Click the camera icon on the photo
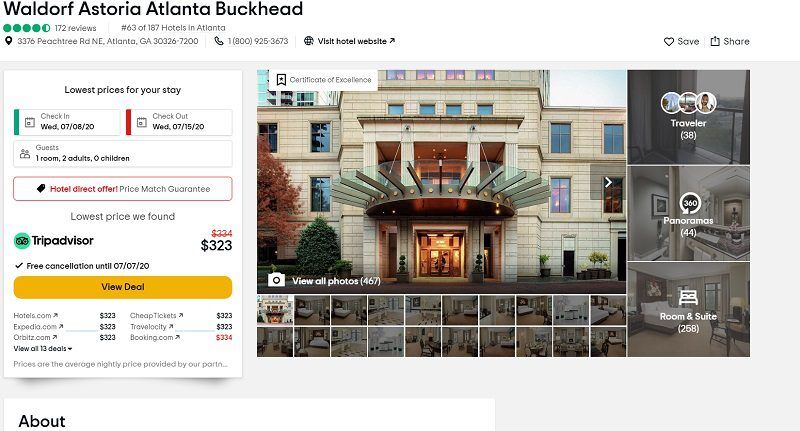Viewport: 800px width, 431px height. coord(277,280)
